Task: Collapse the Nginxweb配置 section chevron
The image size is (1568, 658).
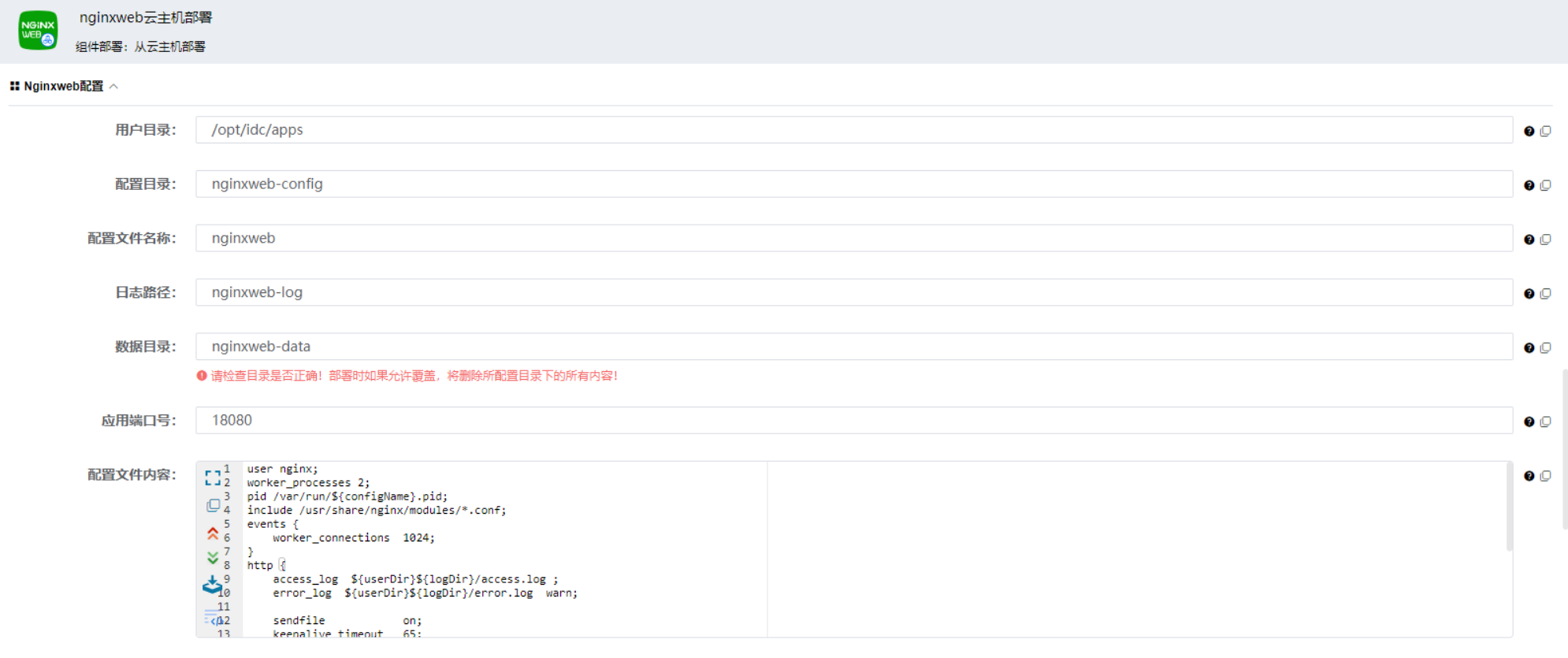Action: (x=114, y=86)
